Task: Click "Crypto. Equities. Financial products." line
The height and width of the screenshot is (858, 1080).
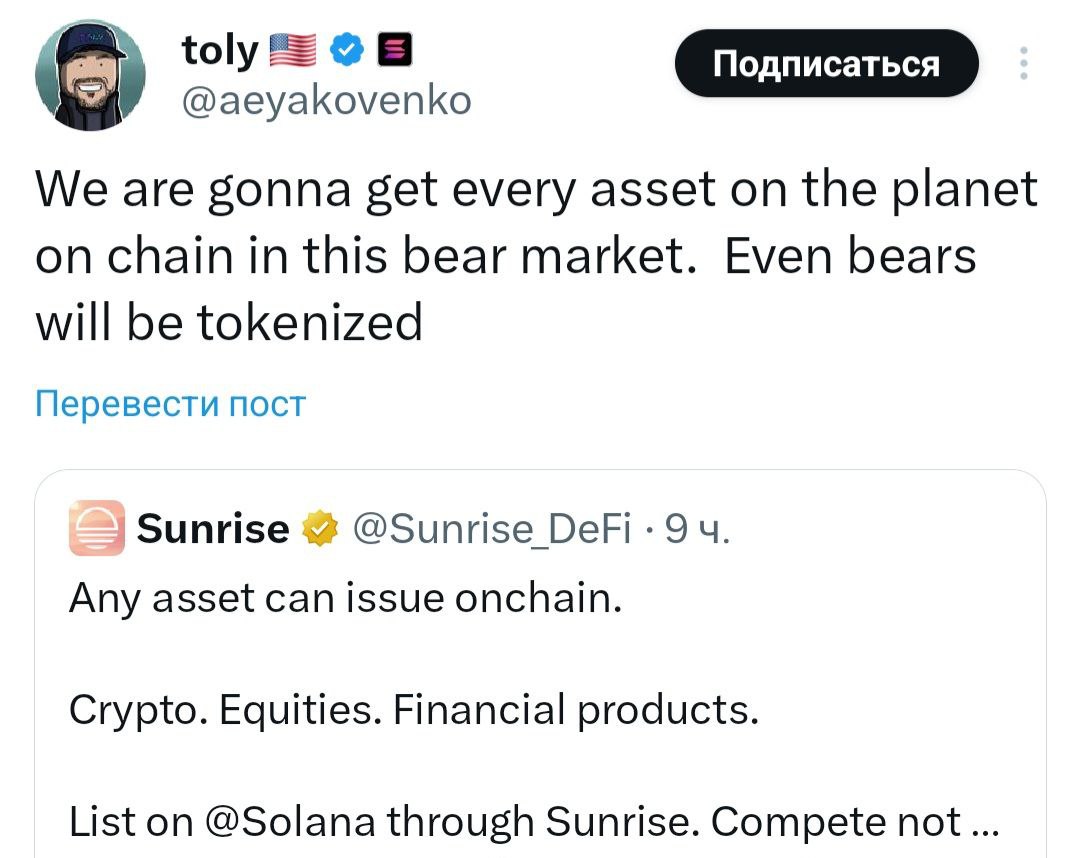Action: click(x=414, y=710)
